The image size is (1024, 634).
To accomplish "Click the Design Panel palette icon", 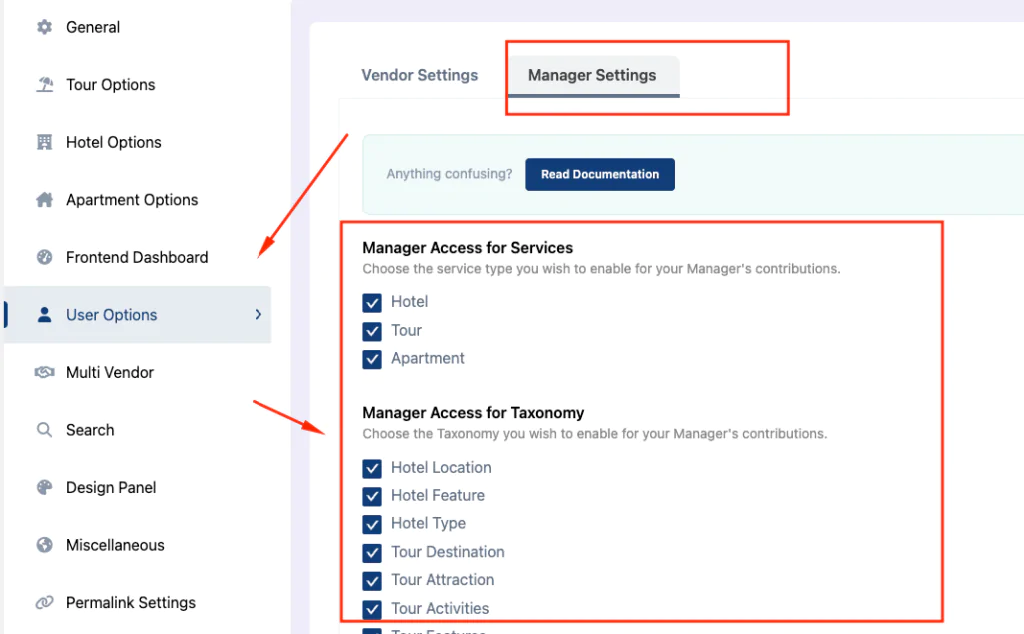I will (44, 487).
